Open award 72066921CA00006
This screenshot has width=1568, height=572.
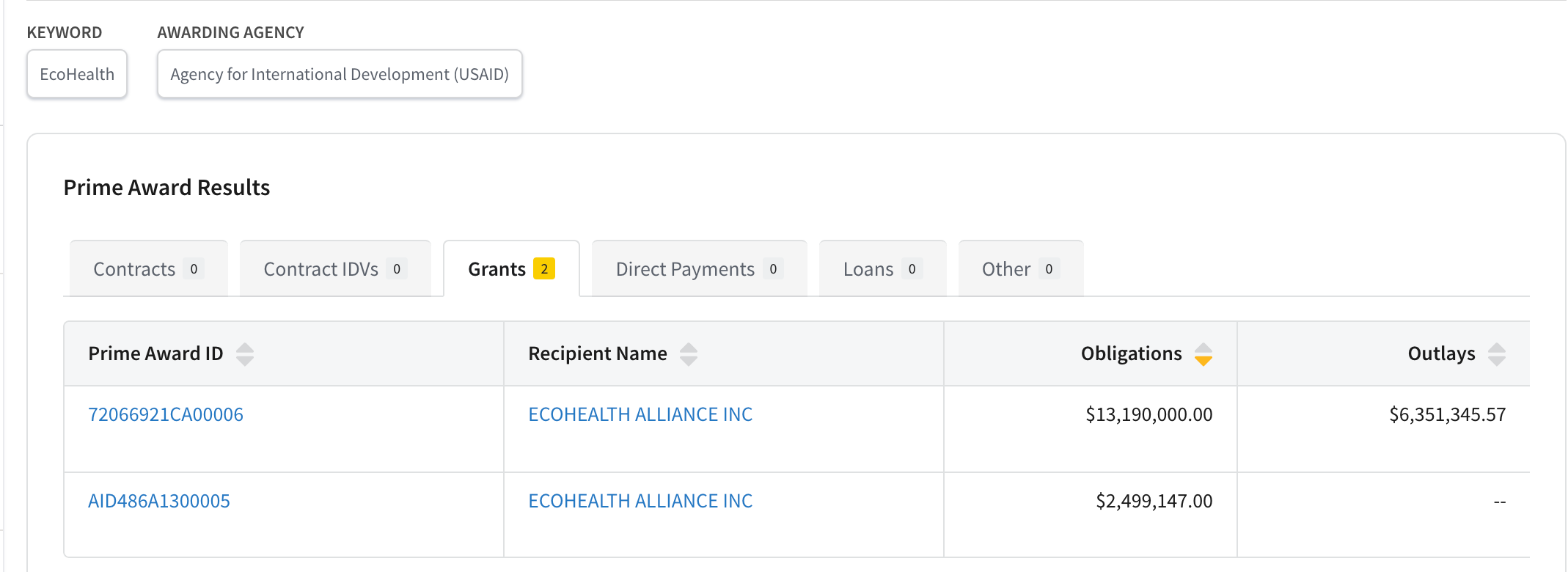166,414
